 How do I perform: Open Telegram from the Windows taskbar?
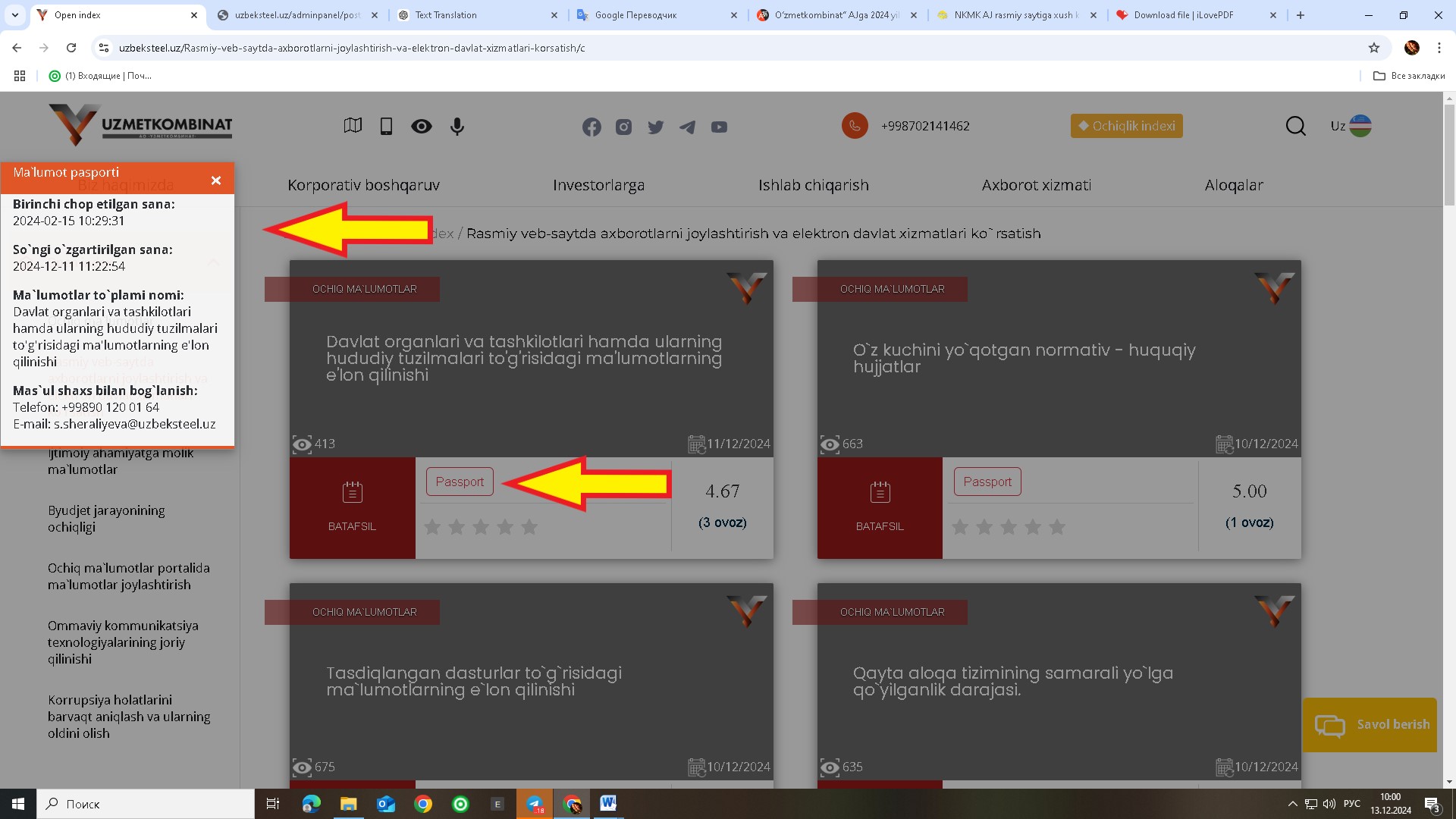[x=535, y=804]
